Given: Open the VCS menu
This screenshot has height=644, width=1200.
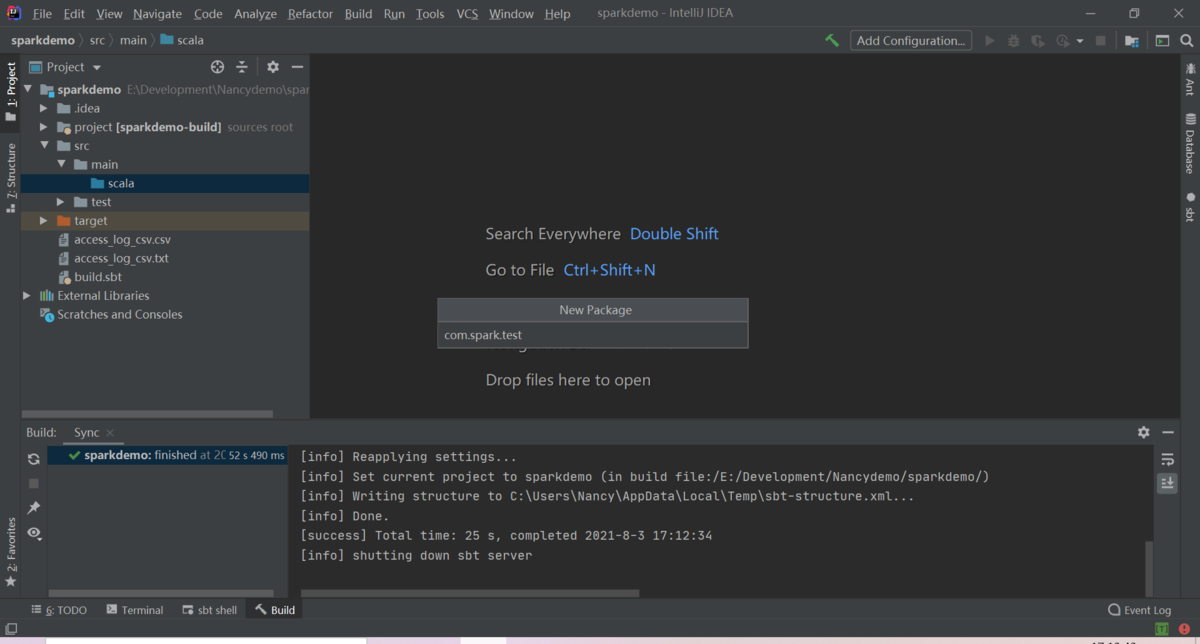Looking at the screenshot, I should click(467, 14).
